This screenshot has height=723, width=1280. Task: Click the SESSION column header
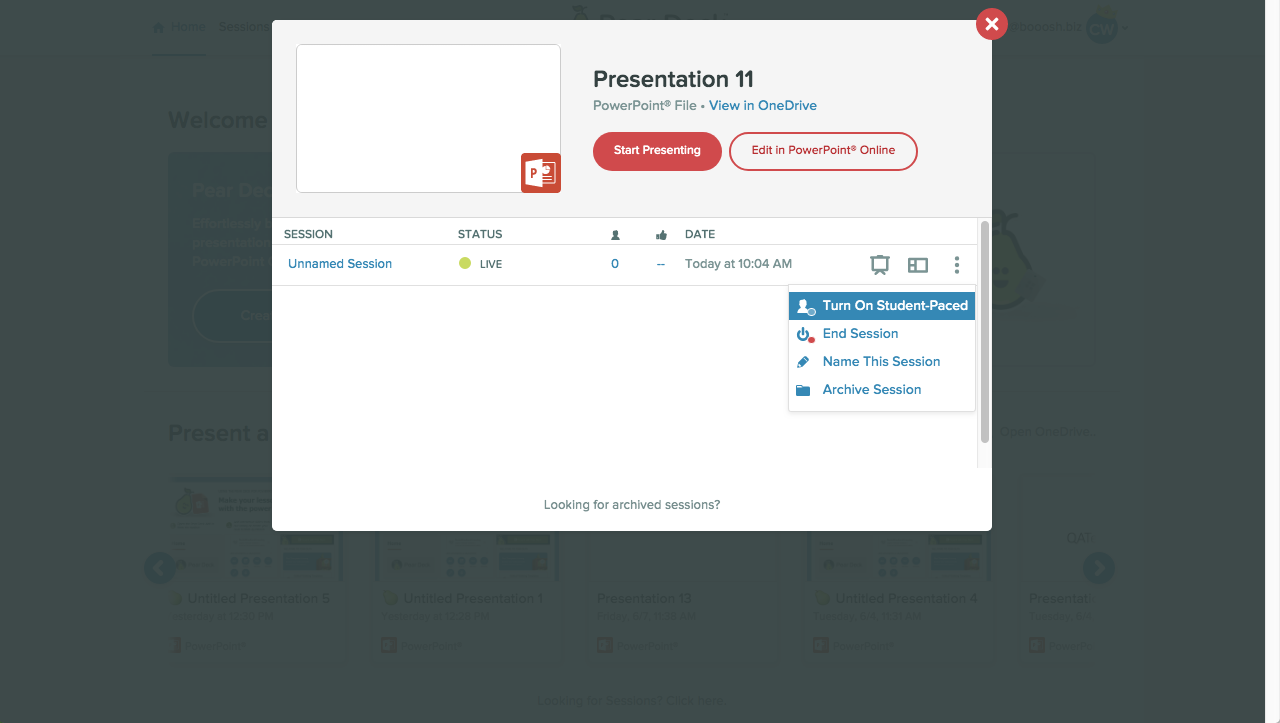pyautogui.click(x=308, y=234)
